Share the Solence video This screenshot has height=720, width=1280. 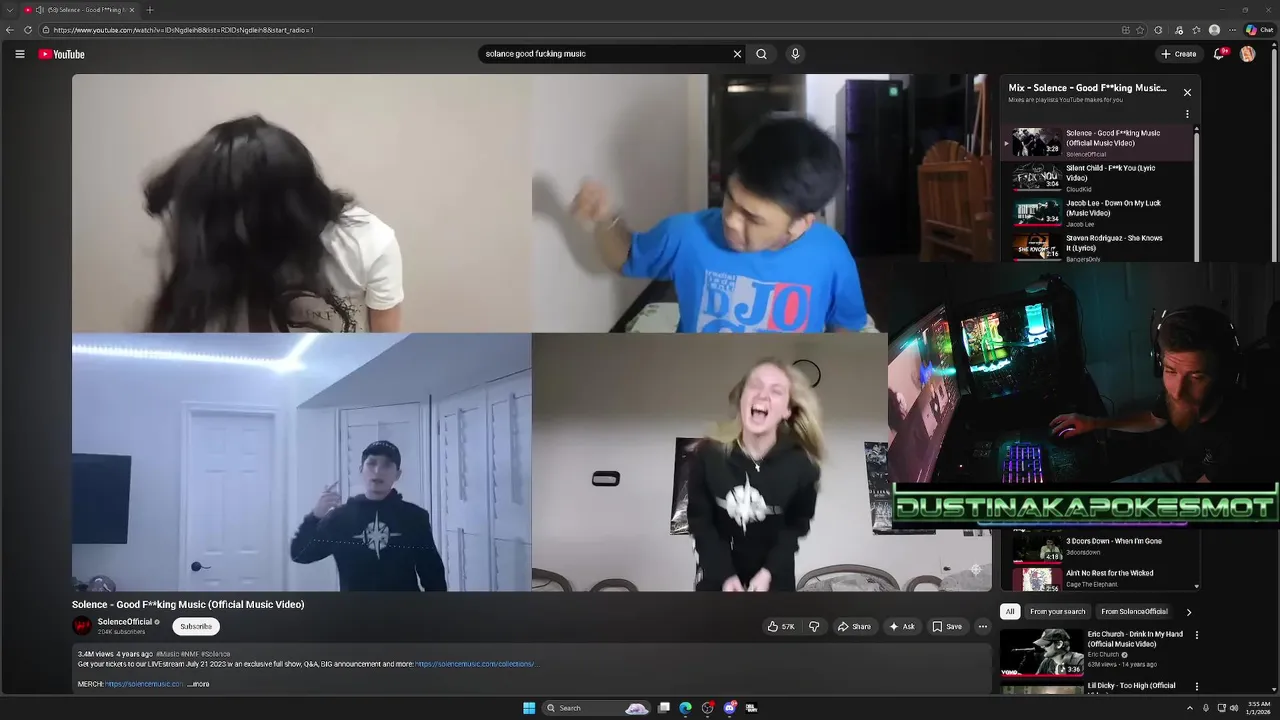[x=854, y=627]
